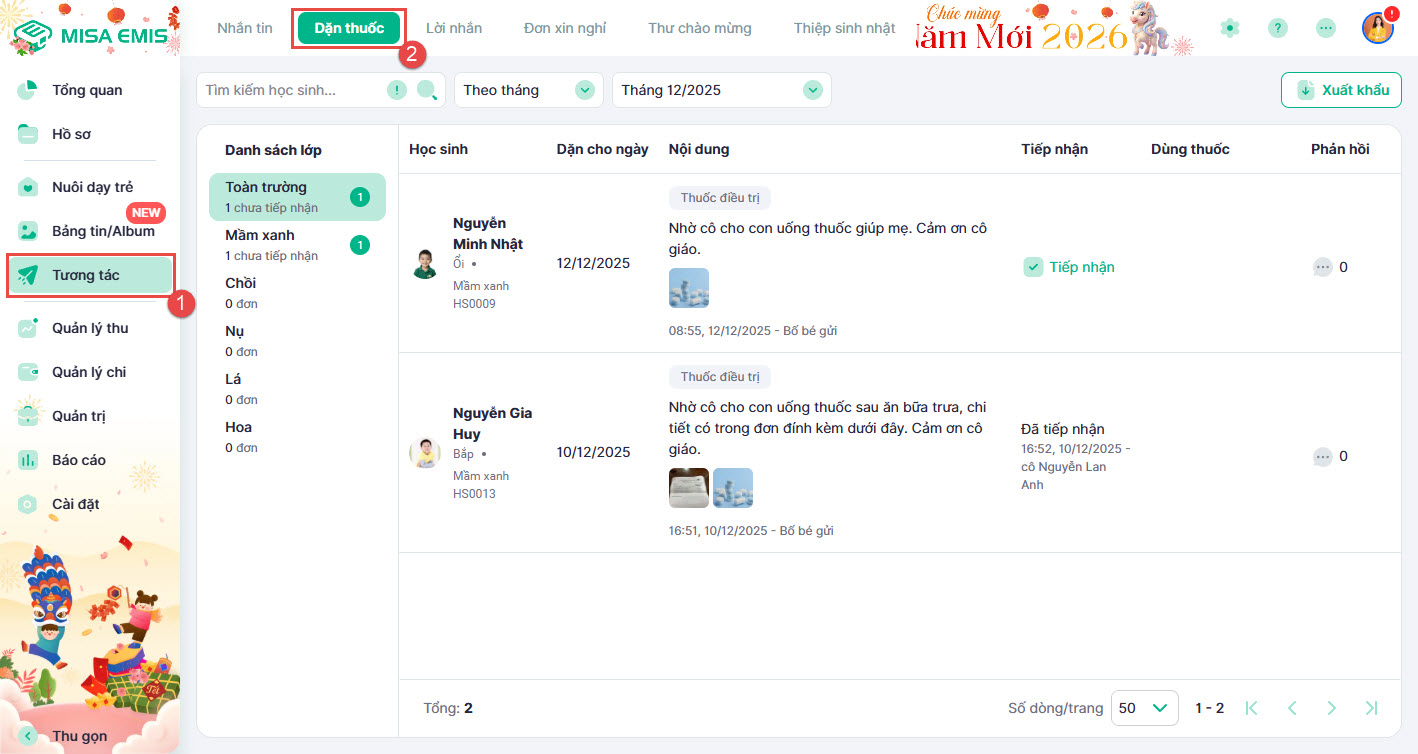Viewport: 1418px width, 754px height.
Task: Click the student search input field
Action: pyautogui.click(x=290, y=90)
